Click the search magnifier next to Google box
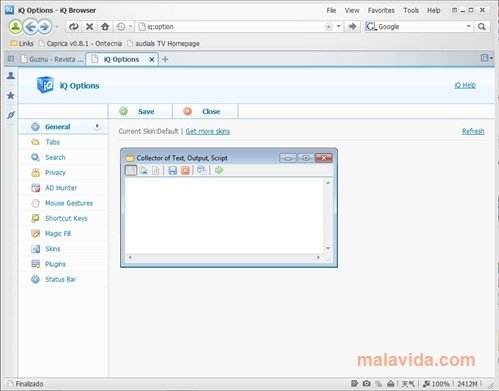499x391 pixels. click(x=481, y=27)
